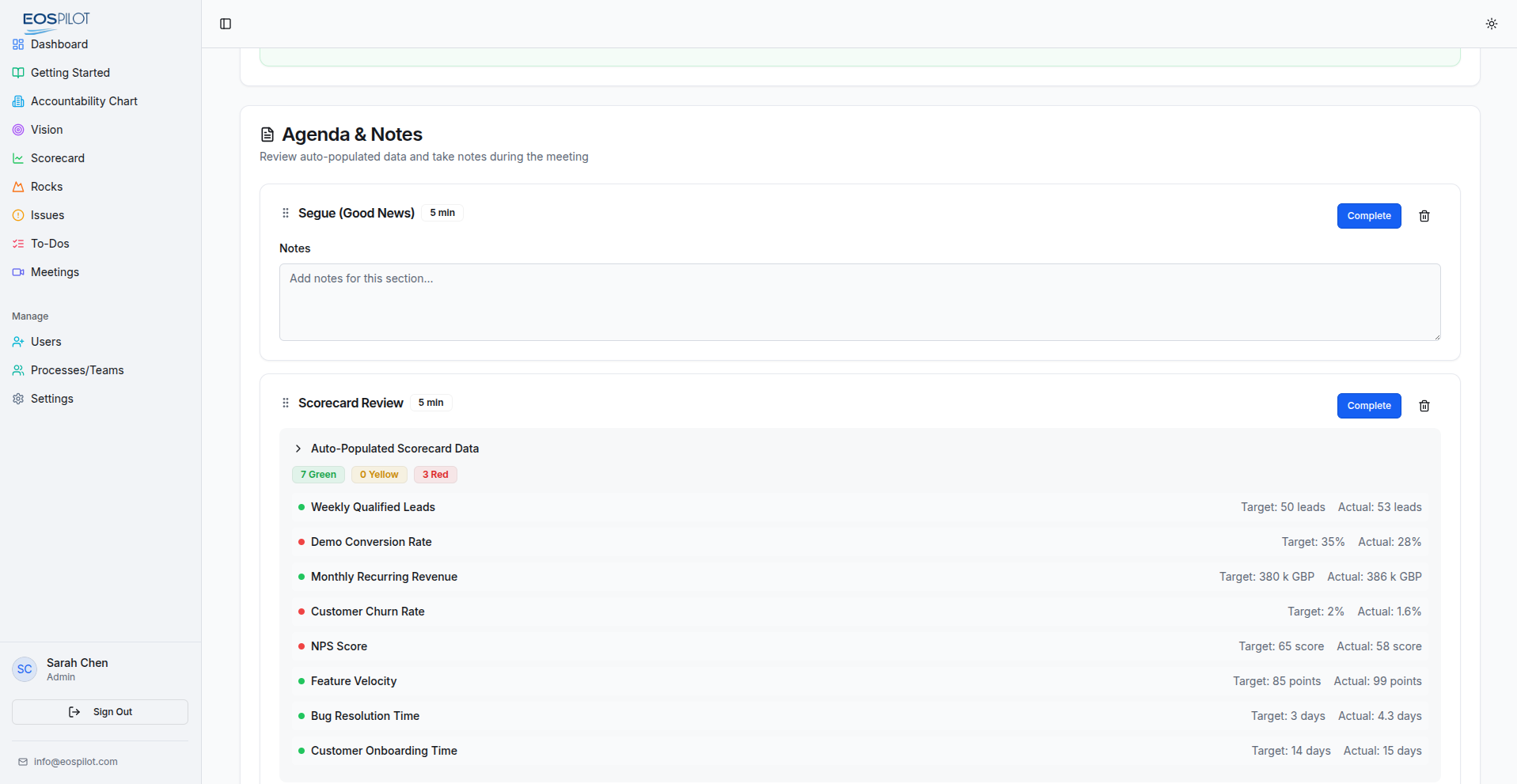Click the Scorecard chart icon
1517x784 pixels.
[x=18, y=158]
